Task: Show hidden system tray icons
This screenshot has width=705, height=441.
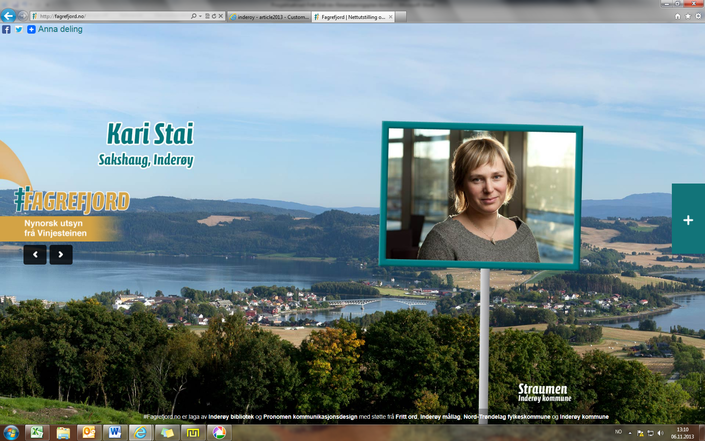Action: 630,433
